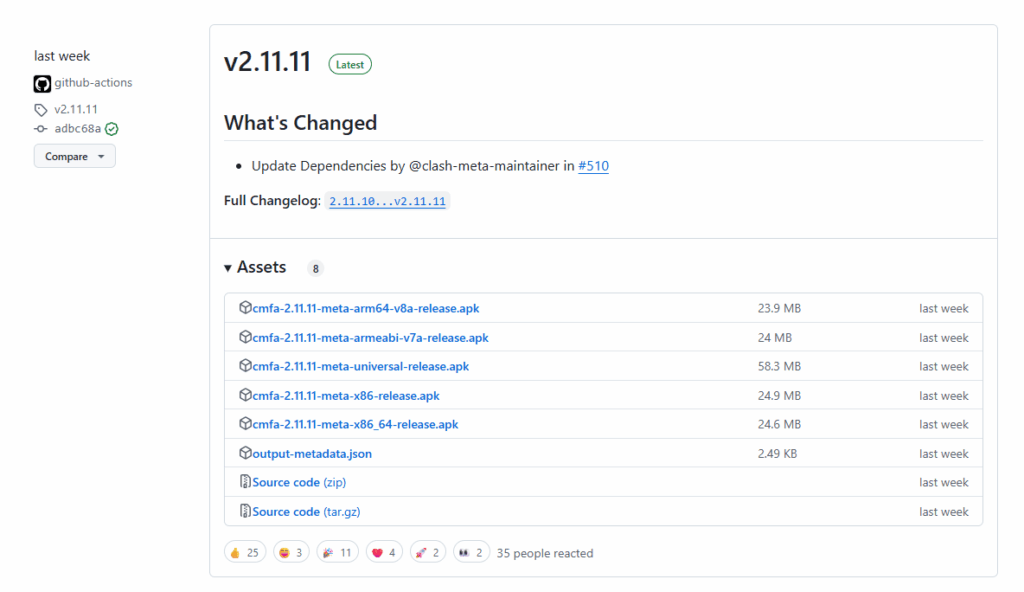
Task: Click package icon of x86-release apk
Action: pos(245,395)
